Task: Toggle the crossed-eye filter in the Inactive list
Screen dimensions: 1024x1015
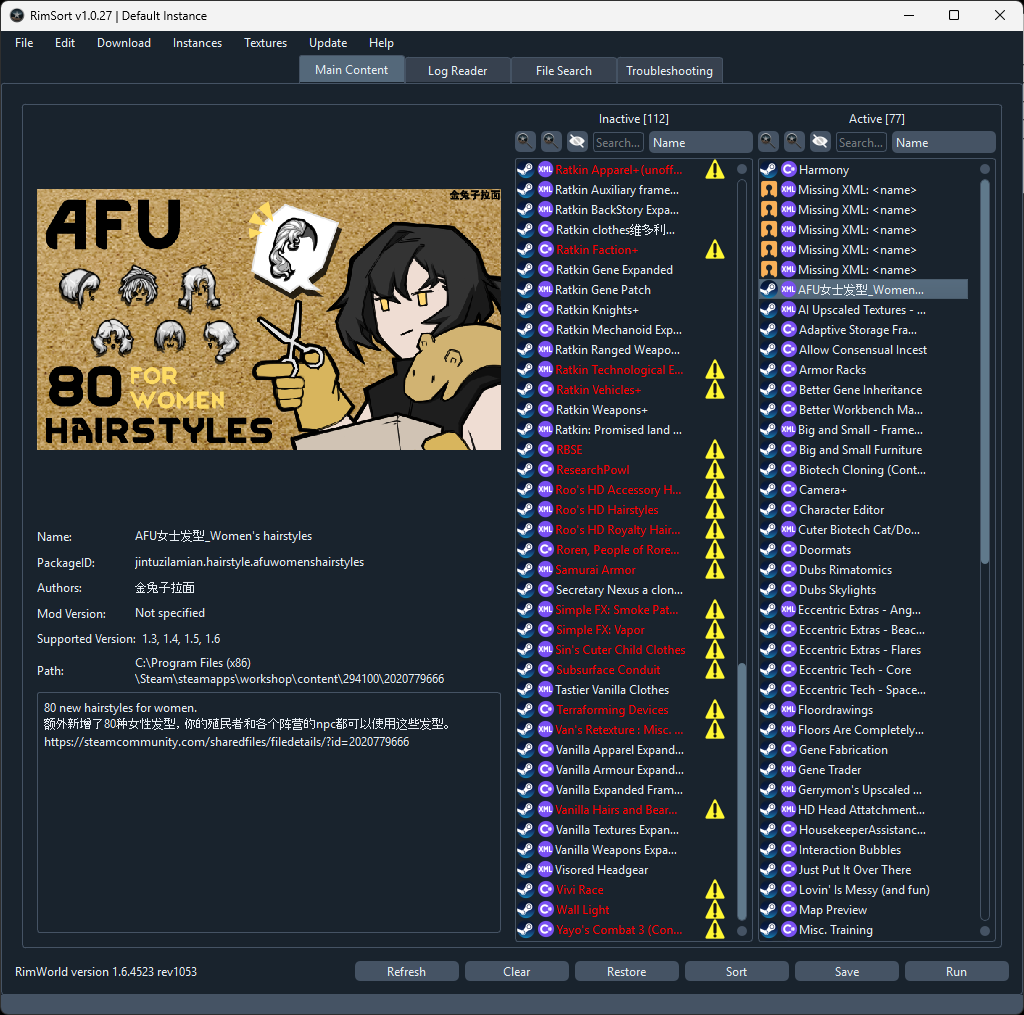Action: point(577,142)
